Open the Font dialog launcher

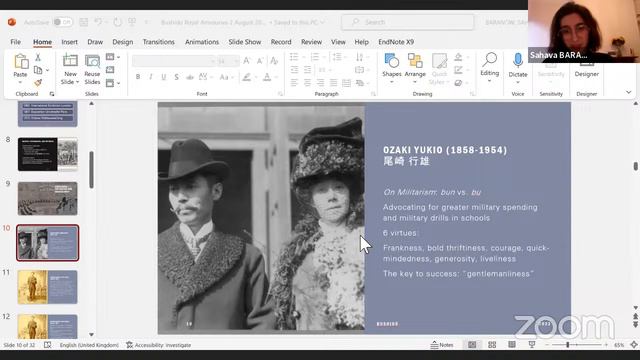pyautogui.click(x=280, y=94)
